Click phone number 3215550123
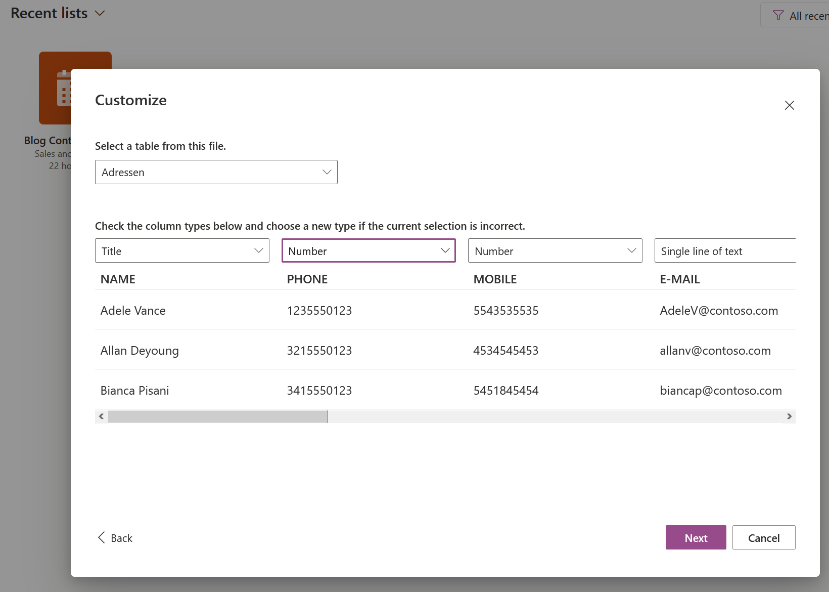Image resolution: width=829 pixels, height=592 pixels. [x=319, y=351]
